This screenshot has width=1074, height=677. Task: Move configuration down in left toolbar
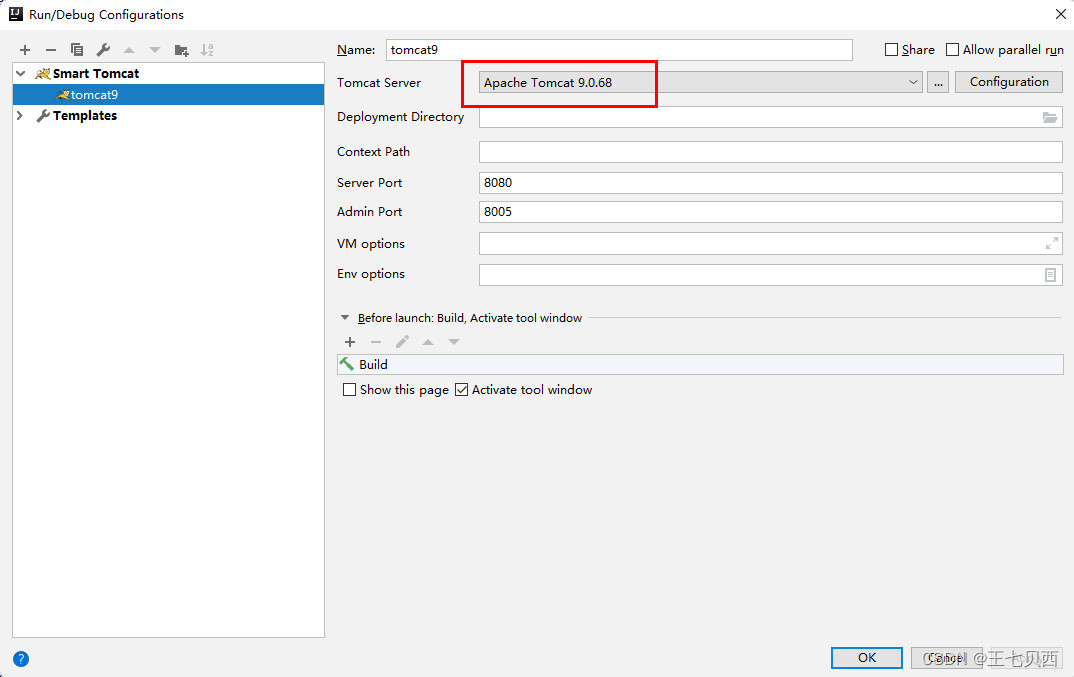(155, 50)
